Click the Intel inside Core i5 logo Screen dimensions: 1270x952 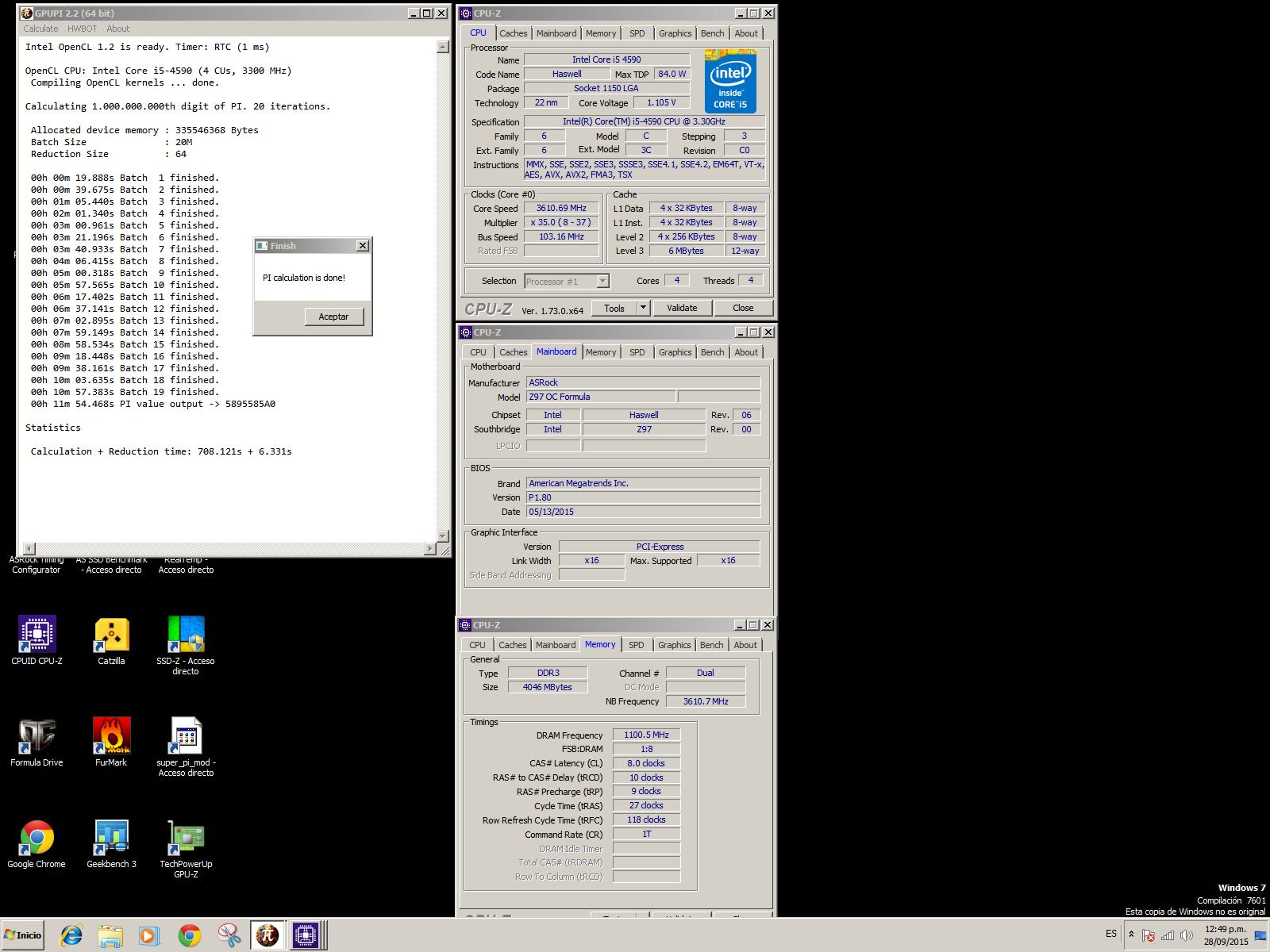(x=730, y=81)
